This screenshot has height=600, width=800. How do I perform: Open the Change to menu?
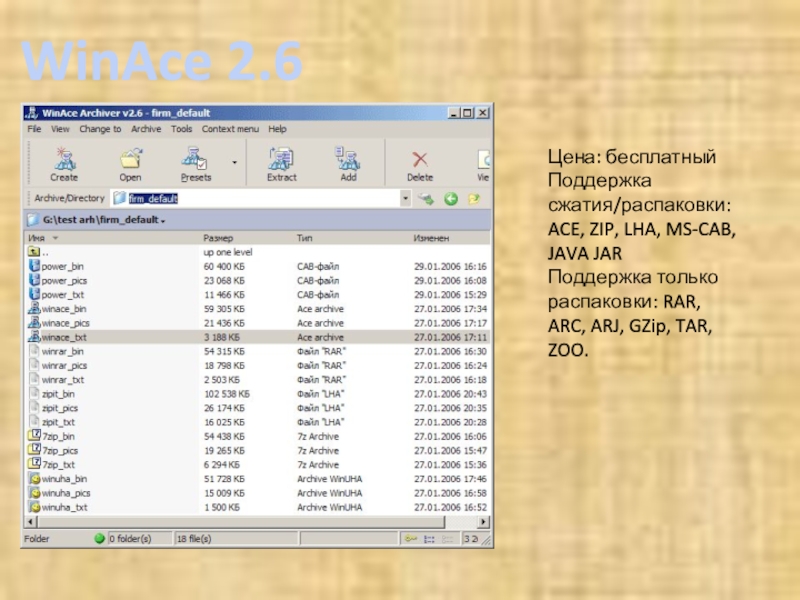(100, 129)
